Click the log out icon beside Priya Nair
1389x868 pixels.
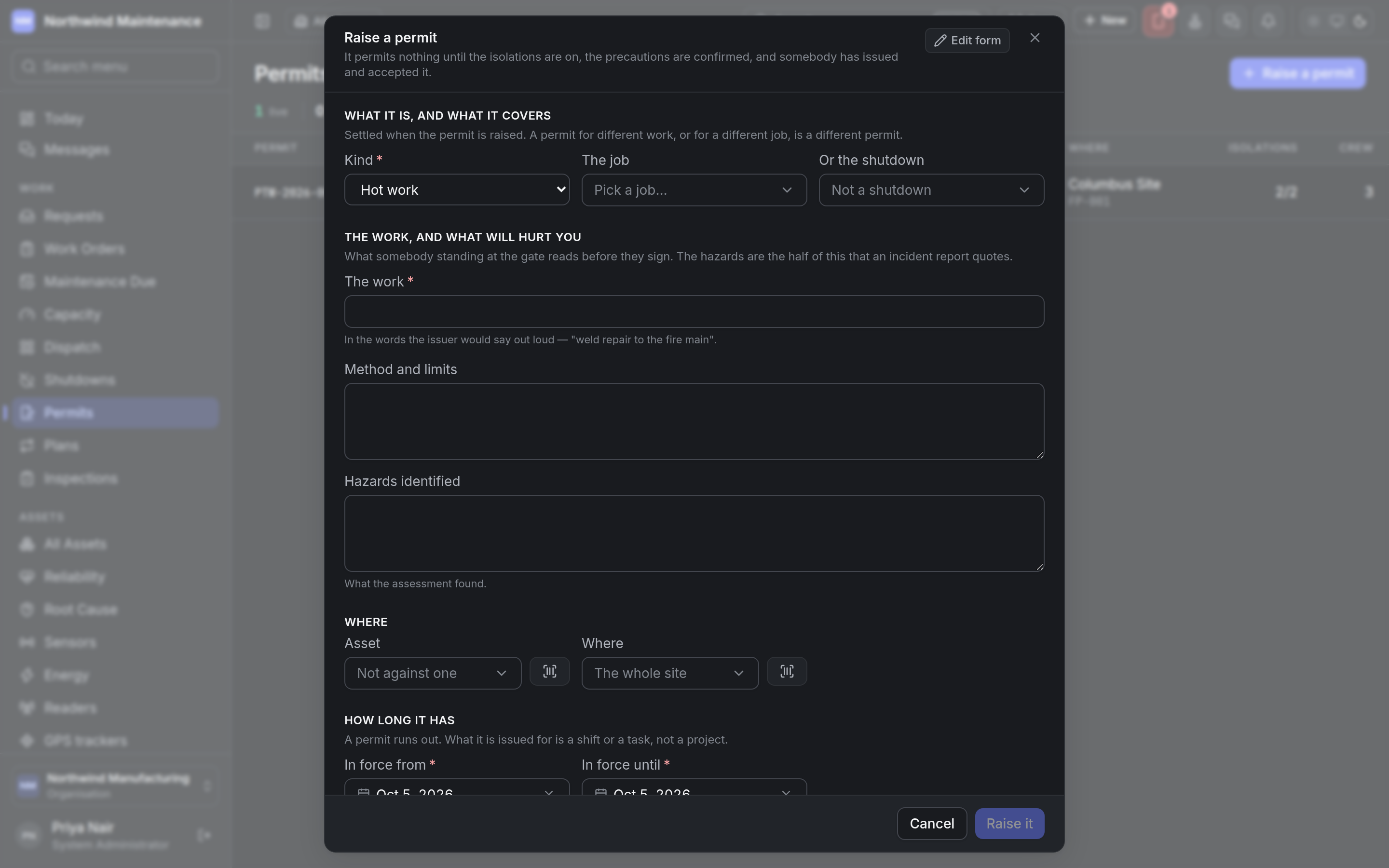click(x=204, y=835)
